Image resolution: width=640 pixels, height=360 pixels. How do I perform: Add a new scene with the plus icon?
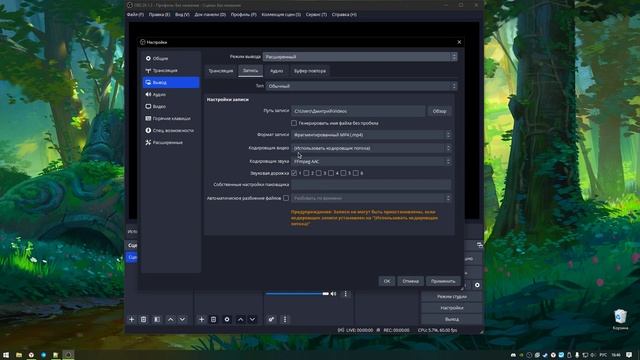coord(131,319)
